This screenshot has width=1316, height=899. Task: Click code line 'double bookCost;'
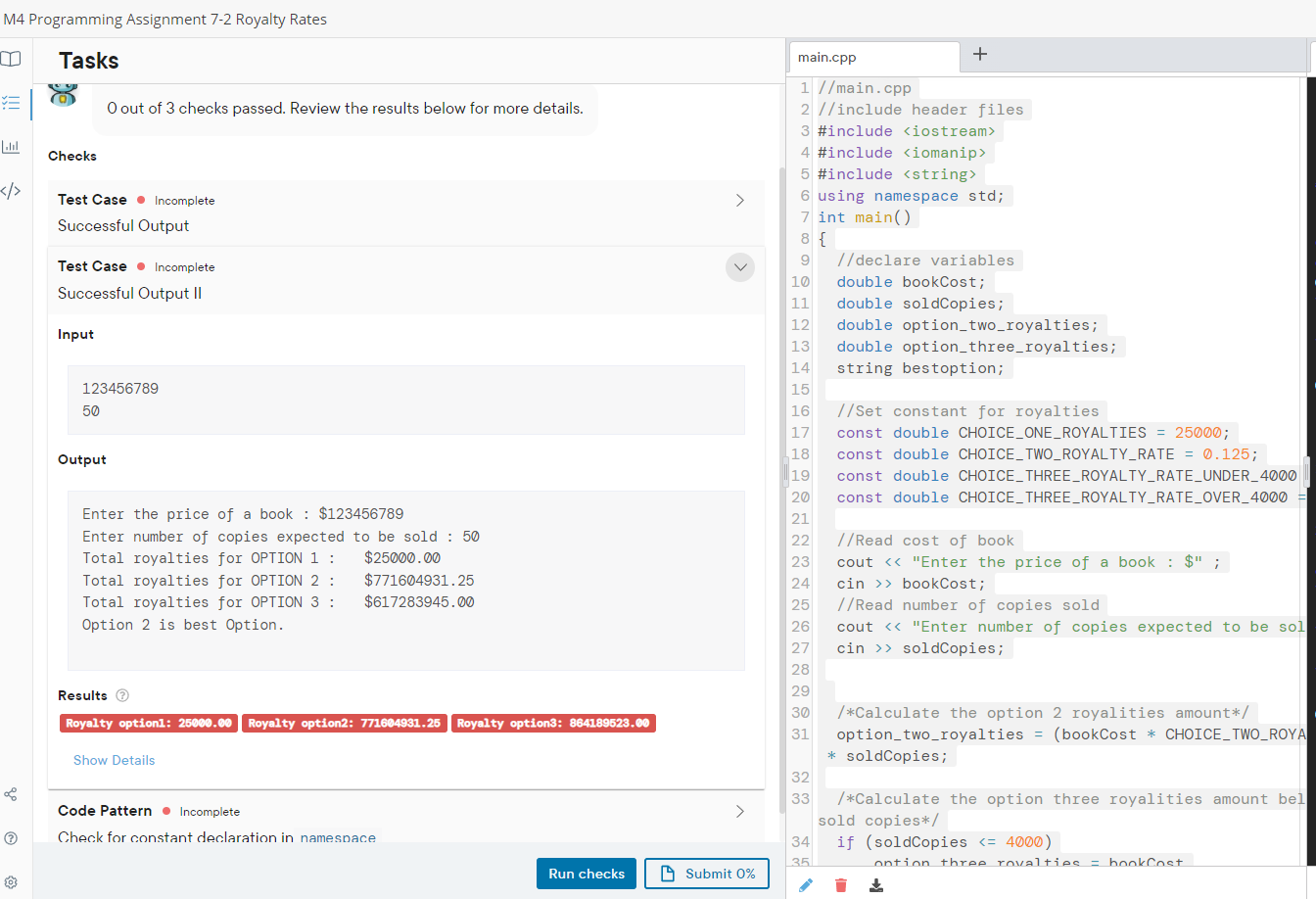[x=912, y=282]
